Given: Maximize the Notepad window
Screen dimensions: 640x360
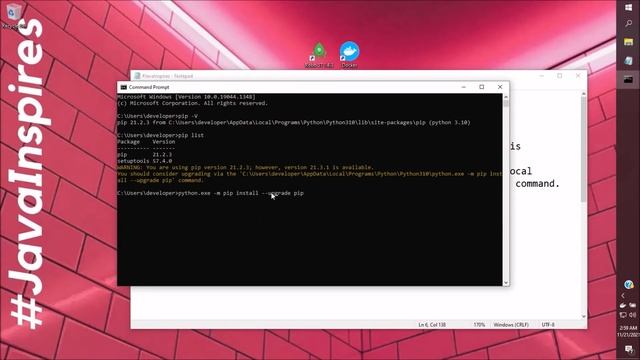Looking at the screenshot, I should [560, 76].
